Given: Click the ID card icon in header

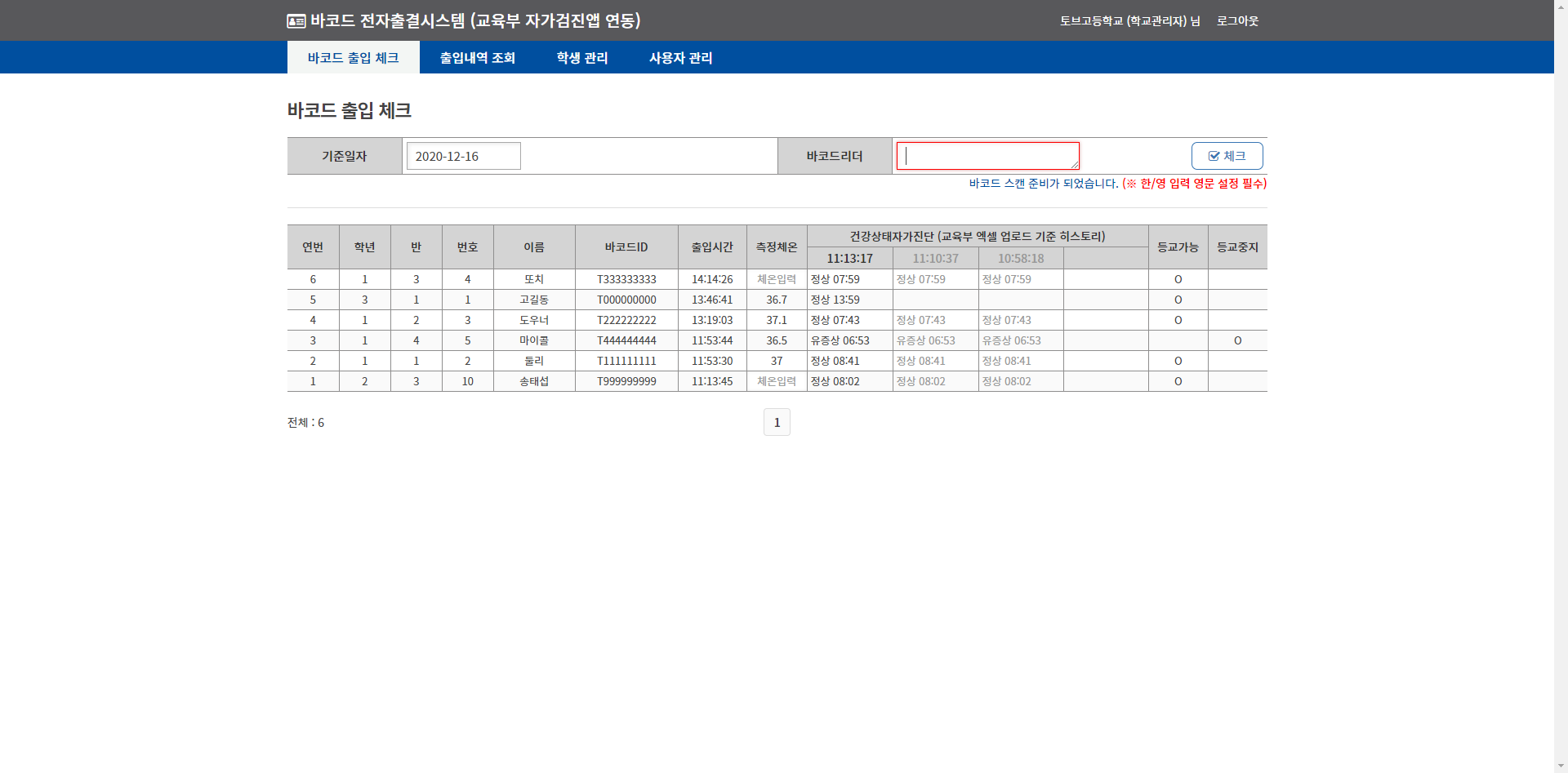Looking at the screenshot, I should coord(296,21).
